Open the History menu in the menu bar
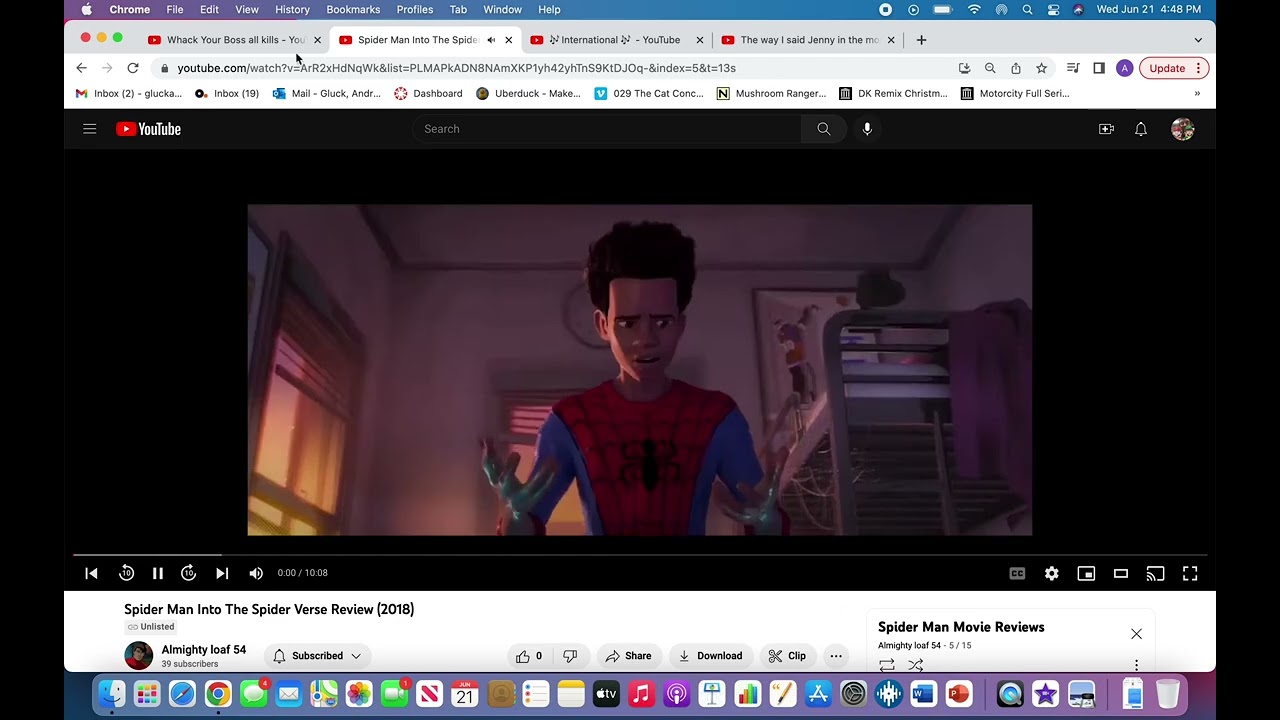 click(292, 10)
